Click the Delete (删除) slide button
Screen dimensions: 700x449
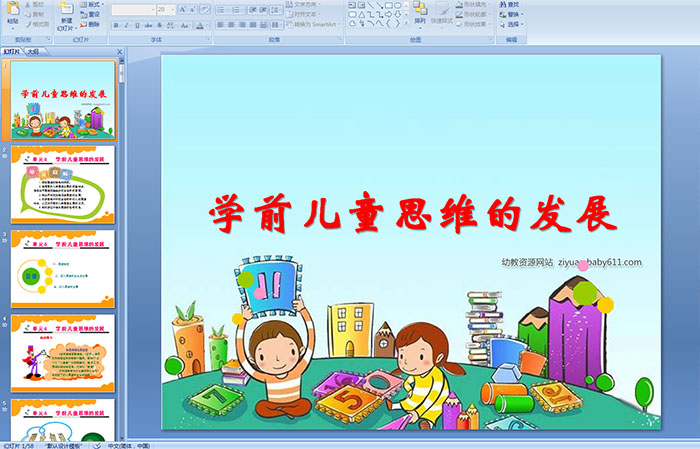(x=90, y=24)
